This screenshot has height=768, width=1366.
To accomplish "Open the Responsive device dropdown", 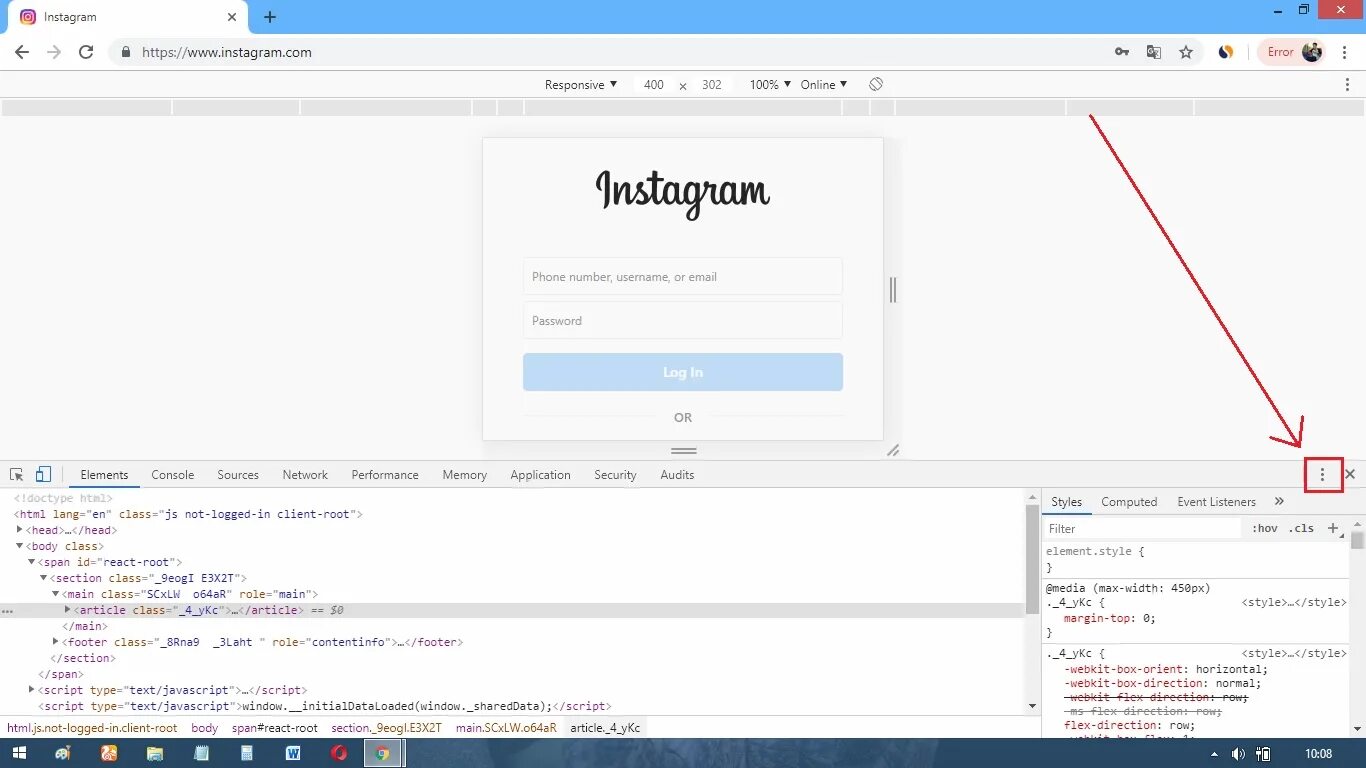I will click(581, 85).
